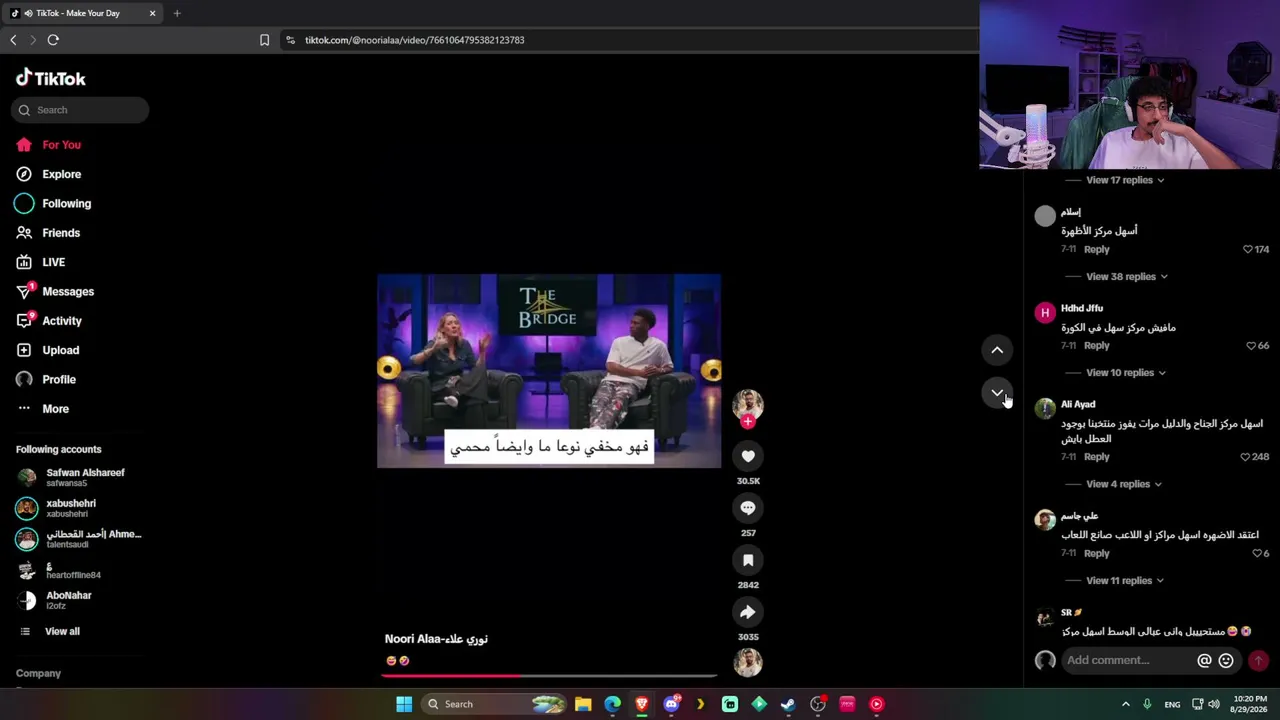The height and width of the screenshot is (720, 1280).
Task: Like Hdhd Jffu's comment heart
Action: tap(1251, 346)
